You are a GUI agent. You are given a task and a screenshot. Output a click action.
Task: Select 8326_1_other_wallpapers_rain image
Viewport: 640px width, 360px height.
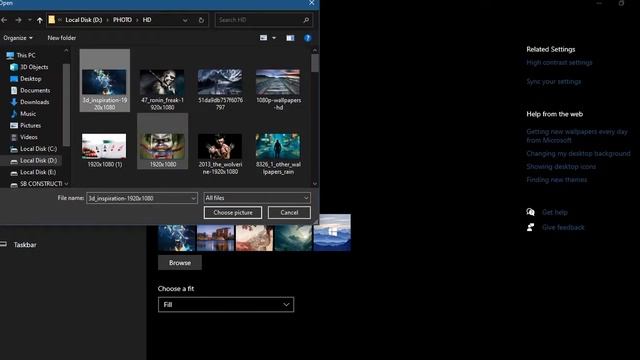tap(278, 153)
